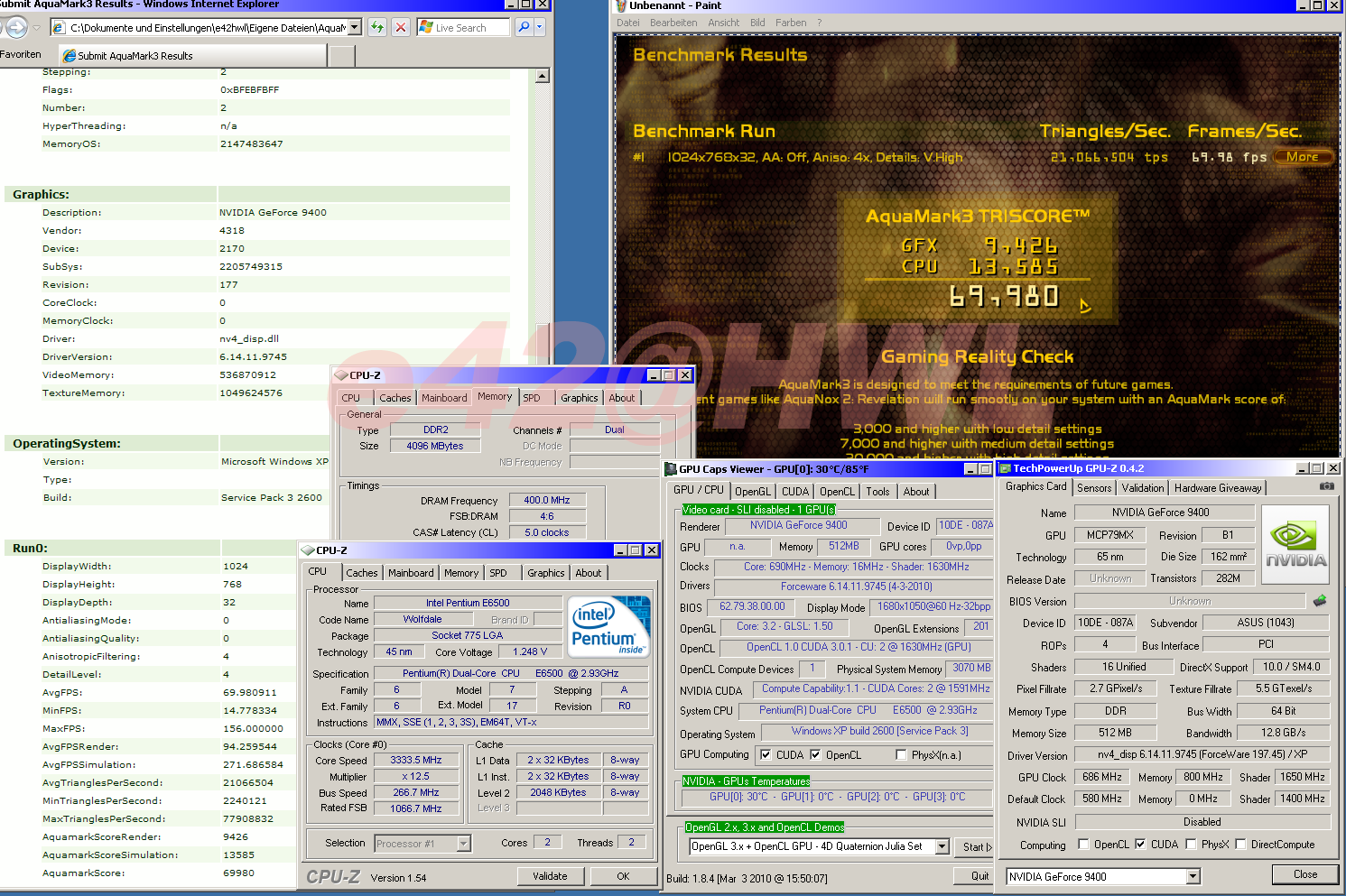
Task: Click the blank new tab button in IE
Action: [342, 56]
